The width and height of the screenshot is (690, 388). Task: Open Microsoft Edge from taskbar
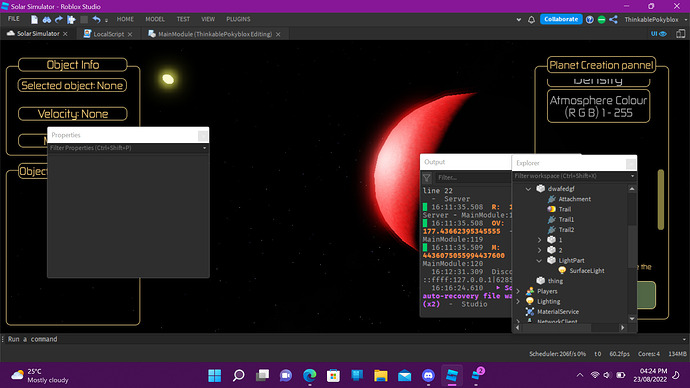pyautogui.click(x=310, y=375)
